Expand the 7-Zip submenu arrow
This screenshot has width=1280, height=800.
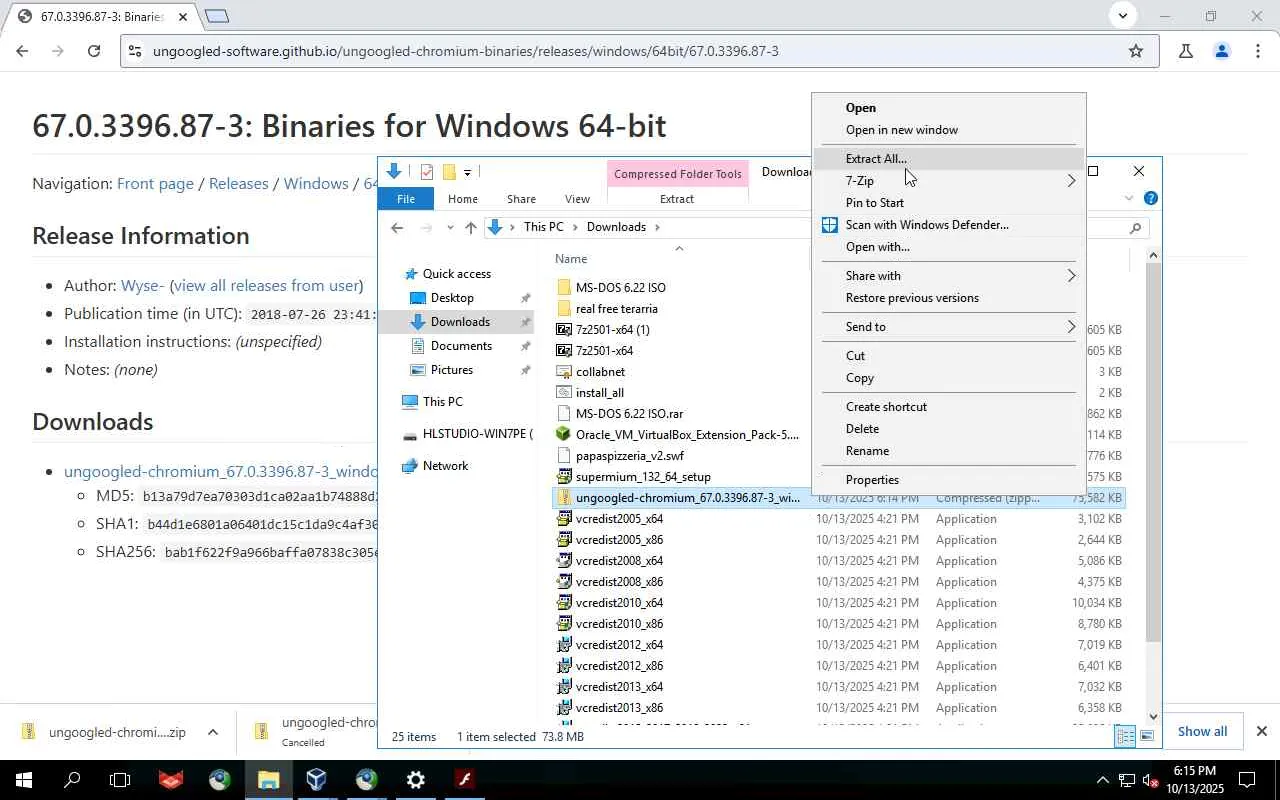coord(1071,181)
